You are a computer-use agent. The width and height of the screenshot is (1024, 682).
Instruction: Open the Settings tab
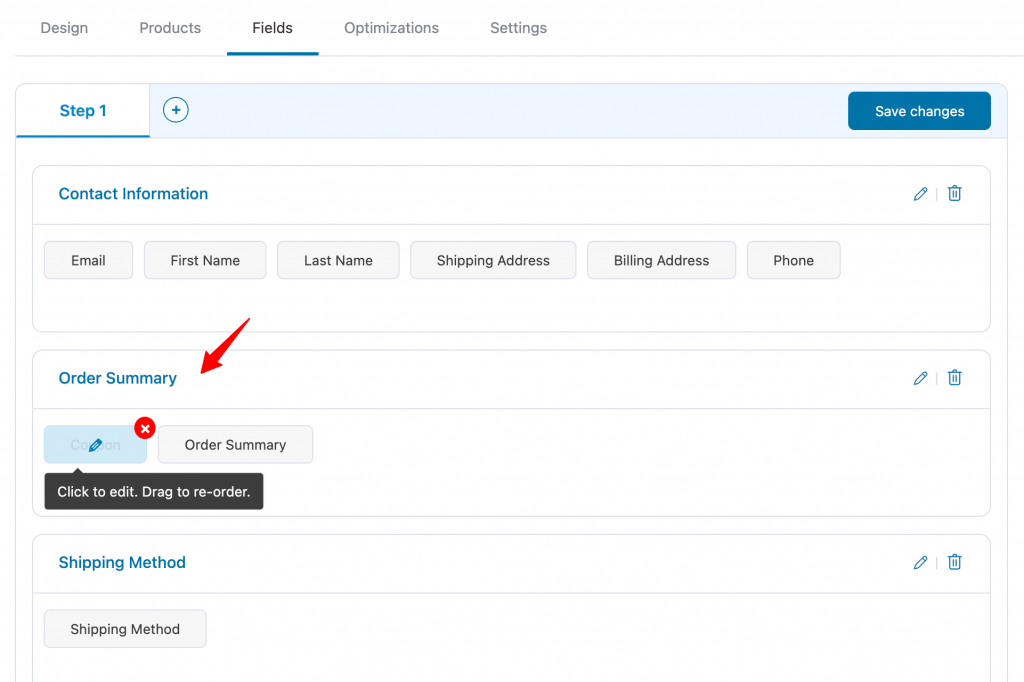point(519,28)
